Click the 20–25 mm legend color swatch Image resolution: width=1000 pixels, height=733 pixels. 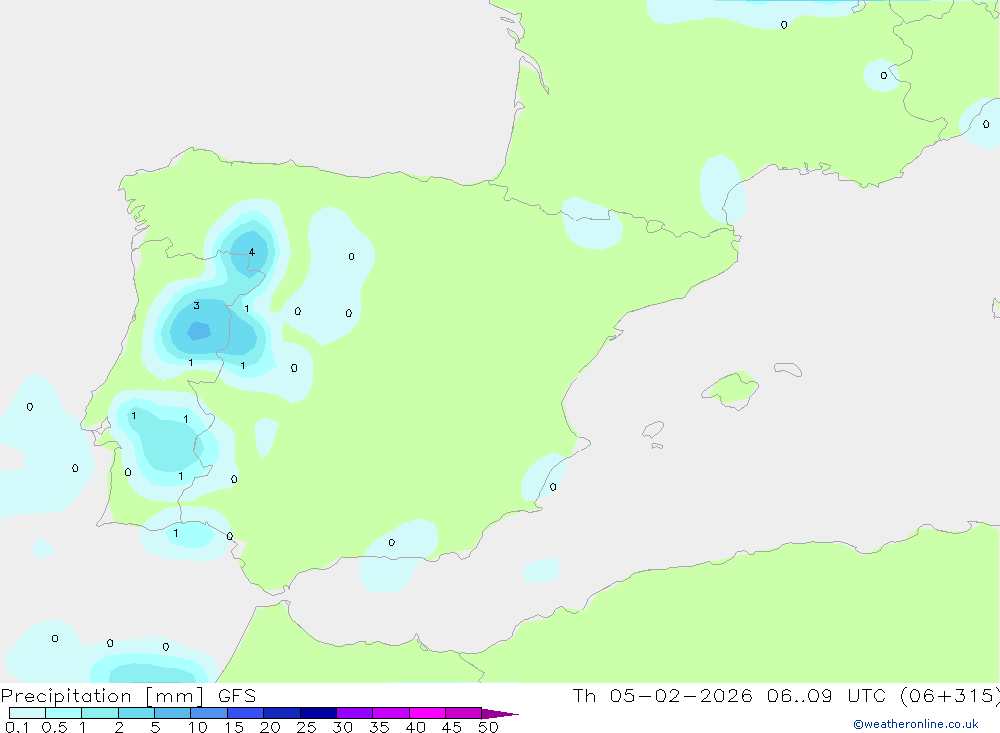coord(282,713)
